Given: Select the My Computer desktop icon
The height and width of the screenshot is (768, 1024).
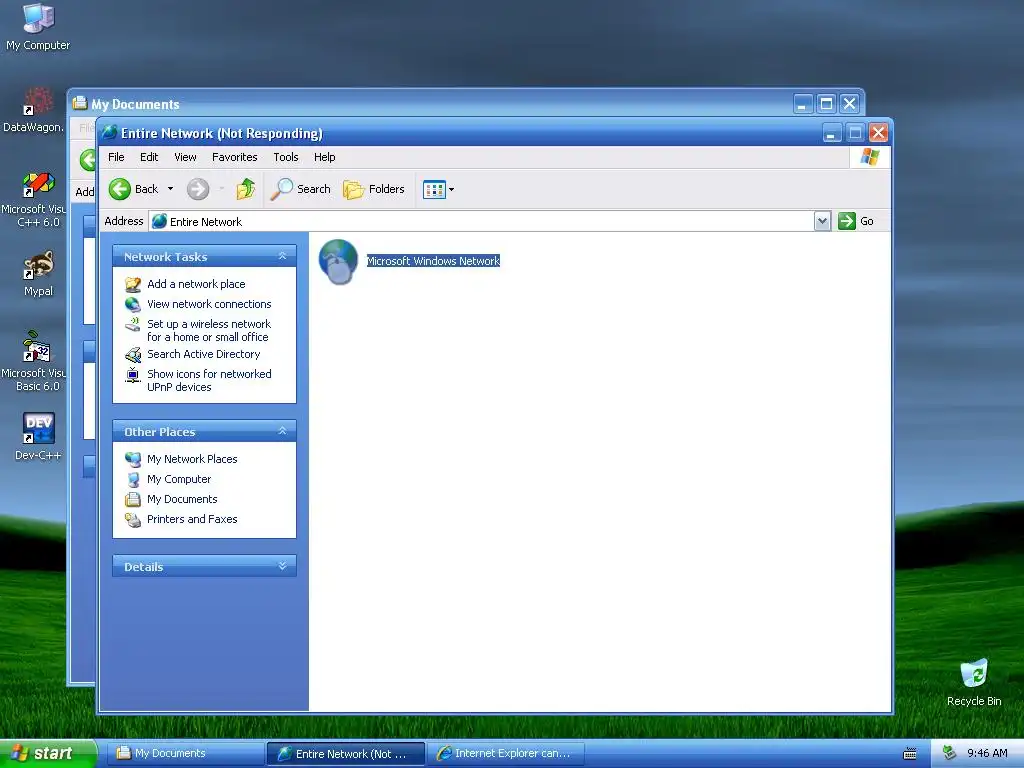Looking at the screenshot, I should [38, 18].
